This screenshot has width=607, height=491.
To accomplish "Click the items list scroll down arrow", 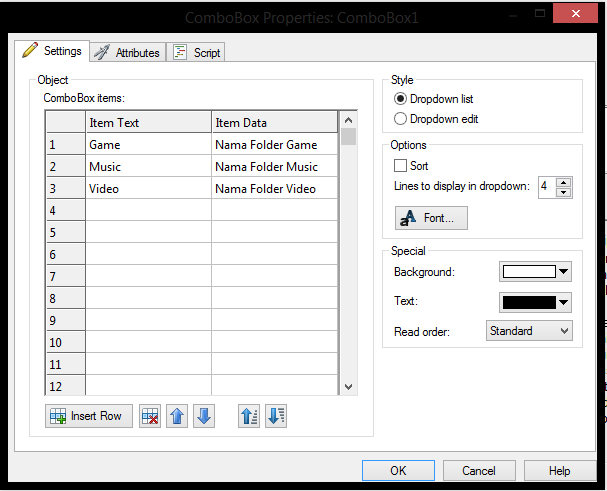I will tap(348, 387).
